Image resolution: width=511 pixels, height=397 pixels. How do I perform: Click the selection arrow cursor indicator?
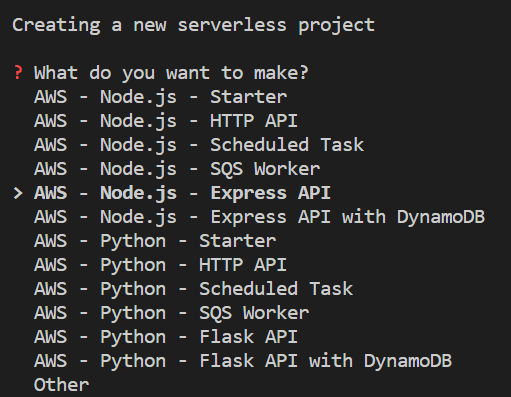[18, 193]
